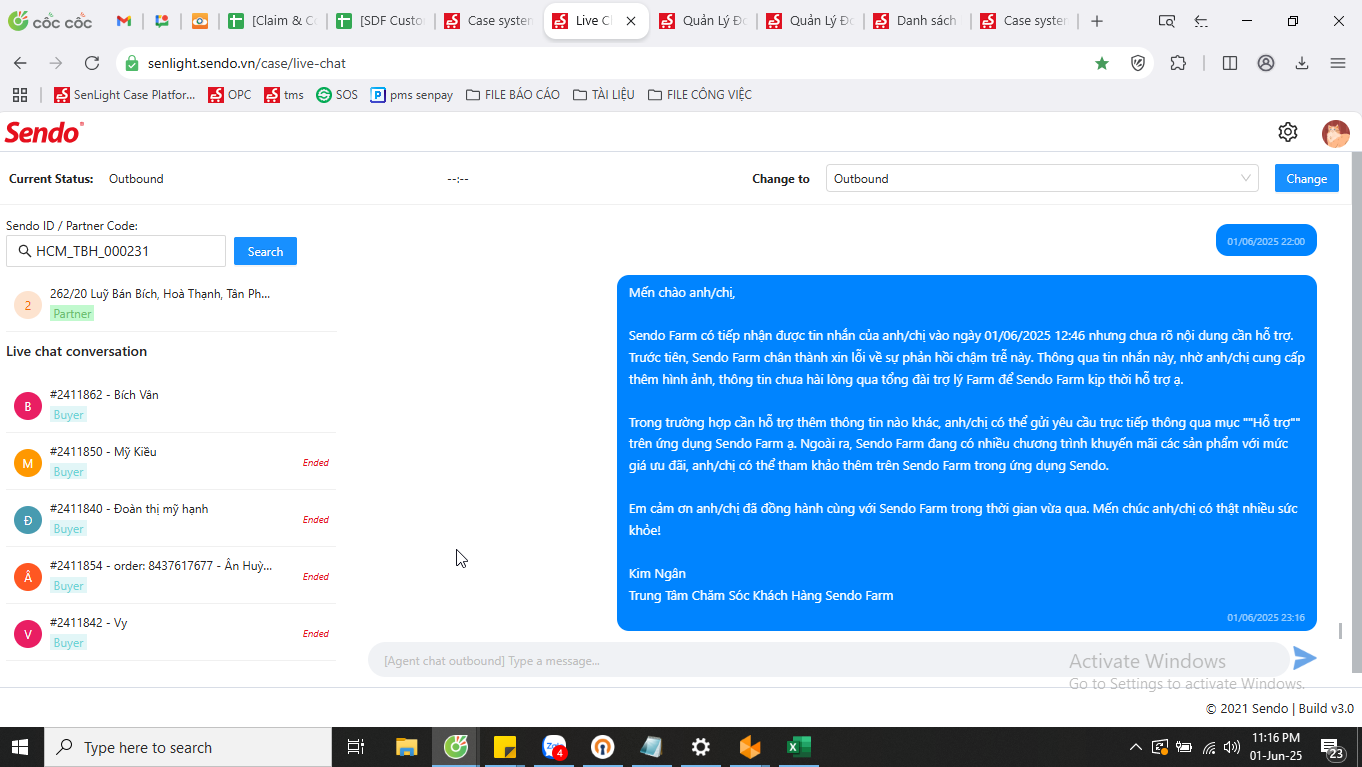Viewport: 1362px width, 767px height.
Task: Open Windows Settings gear from taskbar
Action: click(701, 747)
